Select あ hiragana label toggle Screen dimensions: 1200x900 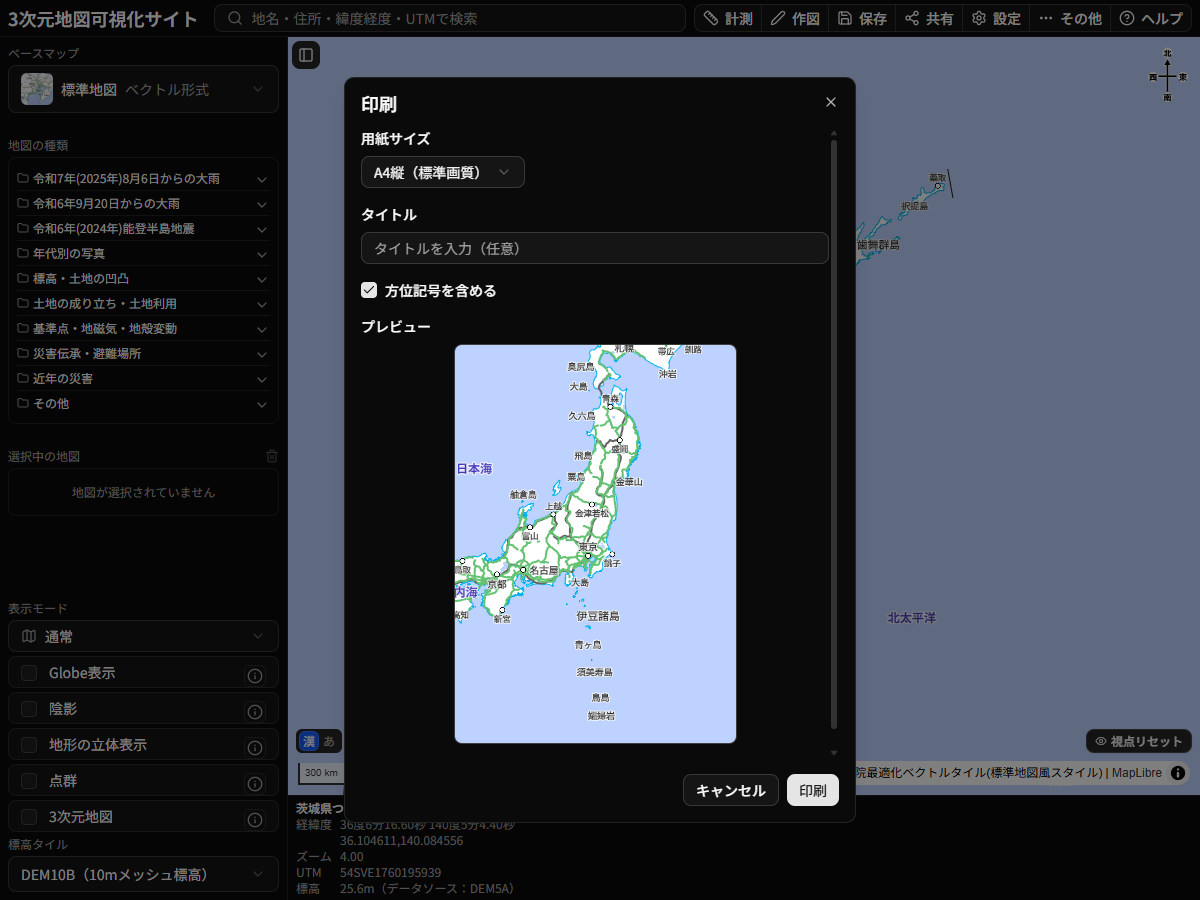[x=329, y=741]
